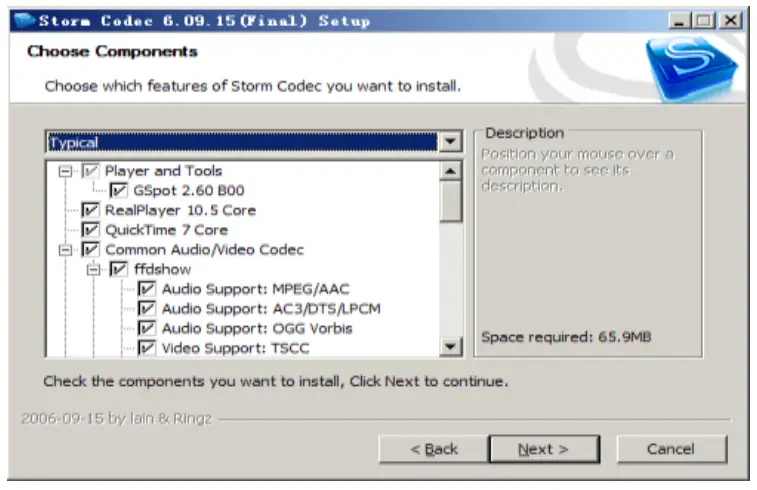The width and height of the screenshot is (757, 490).
Task: Go to previous step with Back button
Action: 434,449
